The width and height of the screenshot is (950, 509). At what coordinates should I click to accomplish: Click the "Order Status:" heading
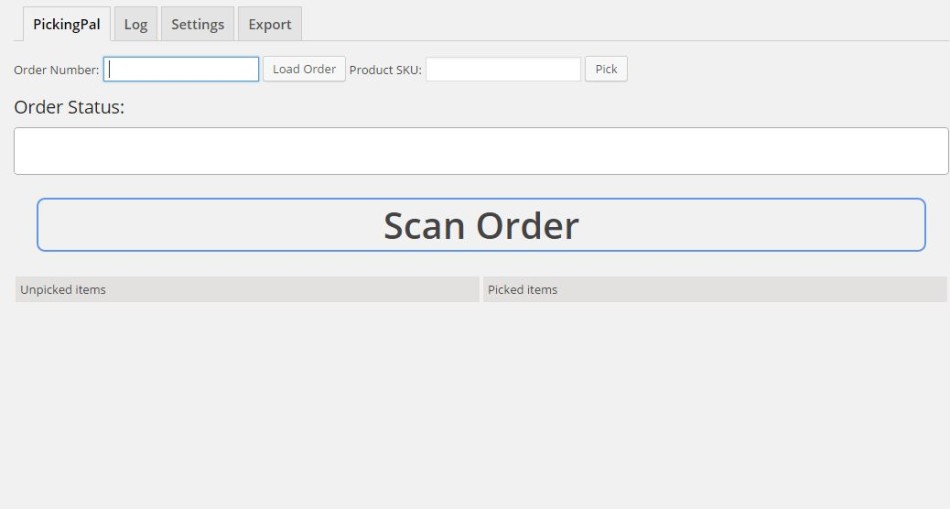[x=69, y=108]
